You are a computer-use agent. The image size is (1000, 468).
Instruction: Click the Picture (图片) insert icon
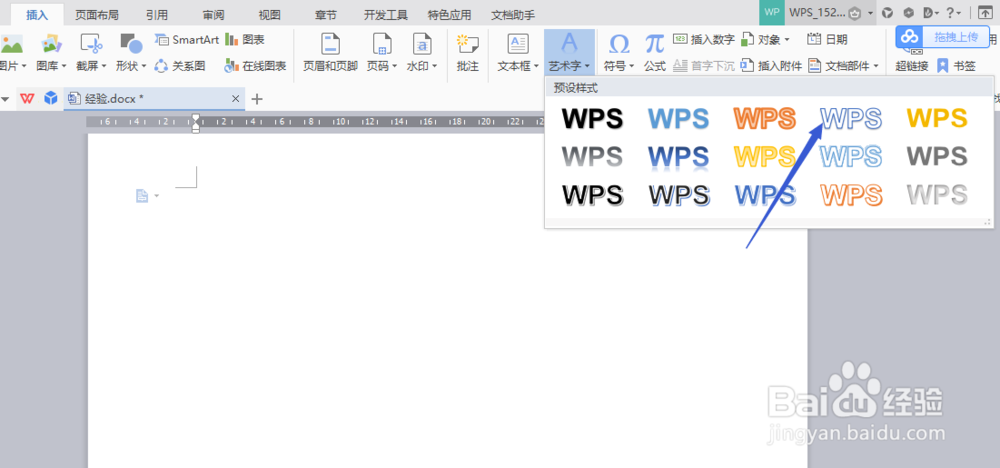click(11, 45)
